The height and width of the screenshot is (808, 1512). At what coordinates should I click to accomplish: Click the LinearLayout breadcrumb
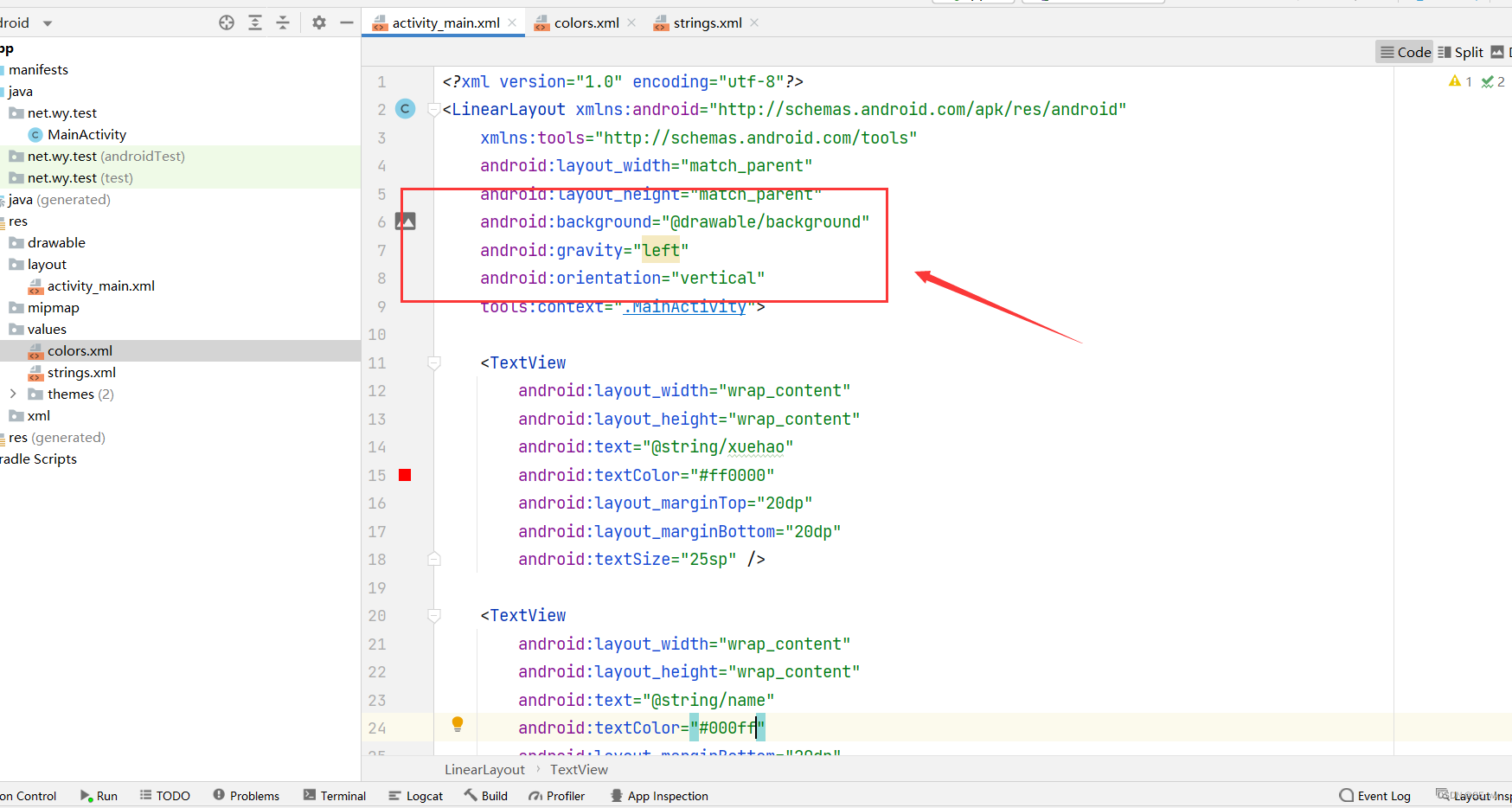[x=484, y=770]
